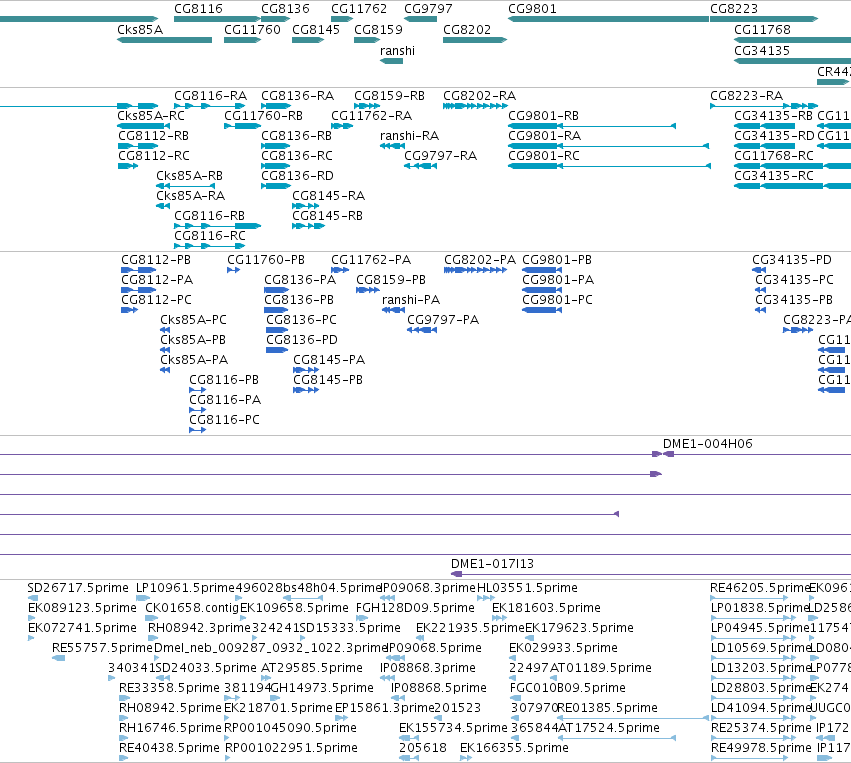
Task: Select transcript CG8136-RD
Action: pyautogui.click(x=297, y=176)
